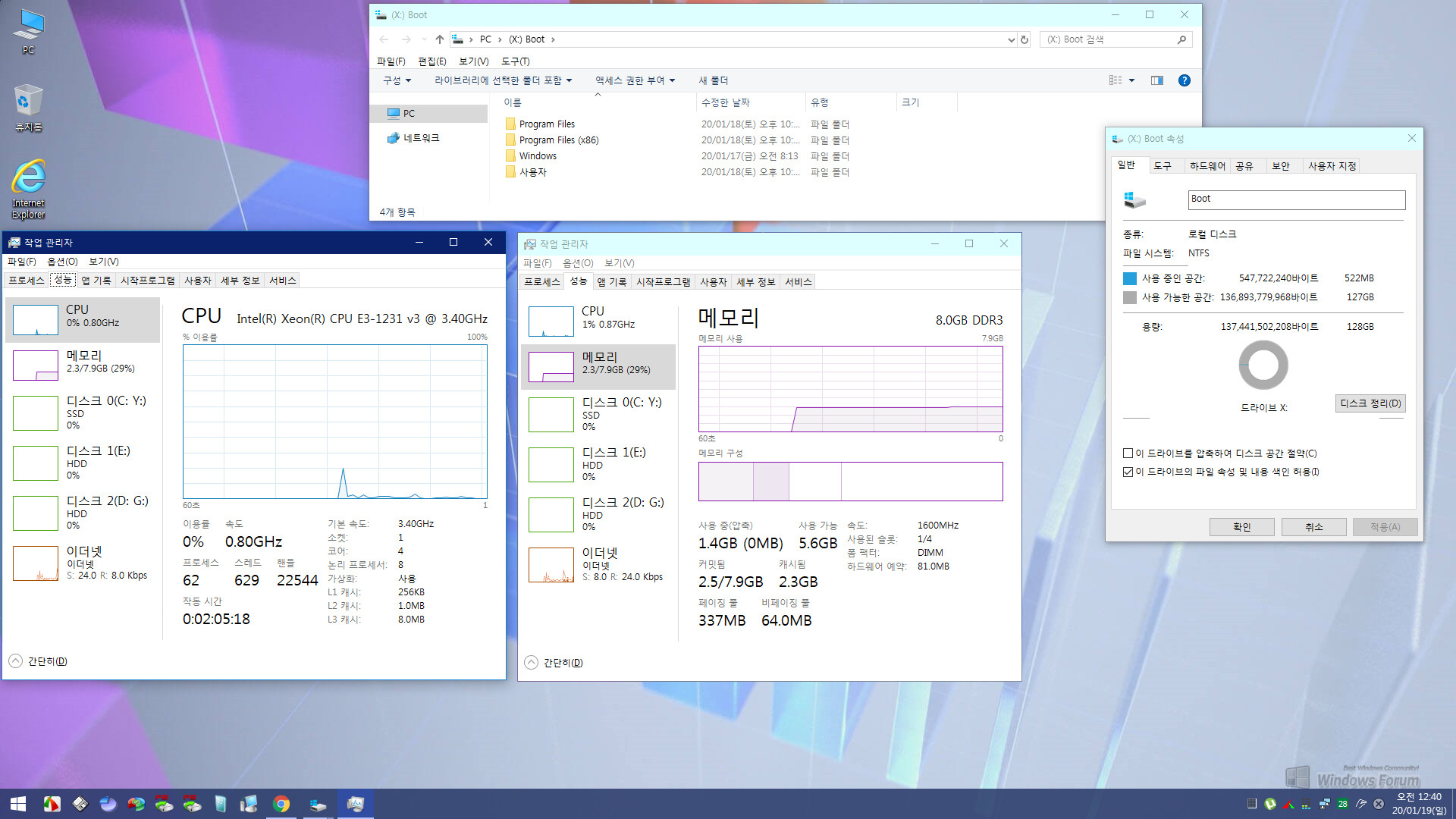
Task: Select 메모리 in the left Task Manager sidebar
Action: tap(83, 365)
